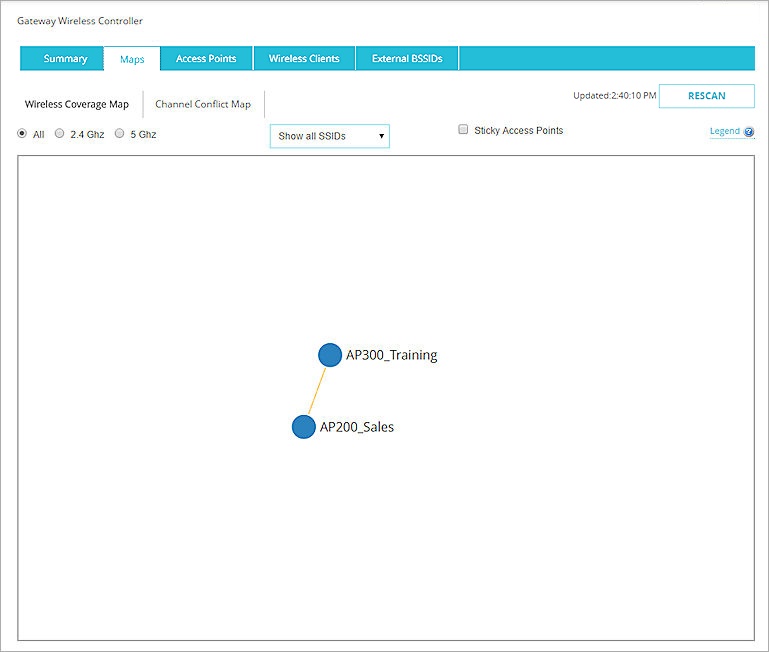Switch to Channel Conflict Map
This screenshot has height=652, width=769.
click(203, 104)
